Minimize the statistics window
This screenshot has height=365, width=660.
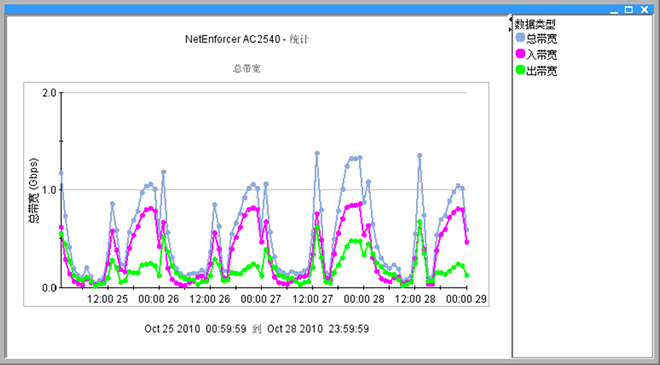click(x=614, y=10)
